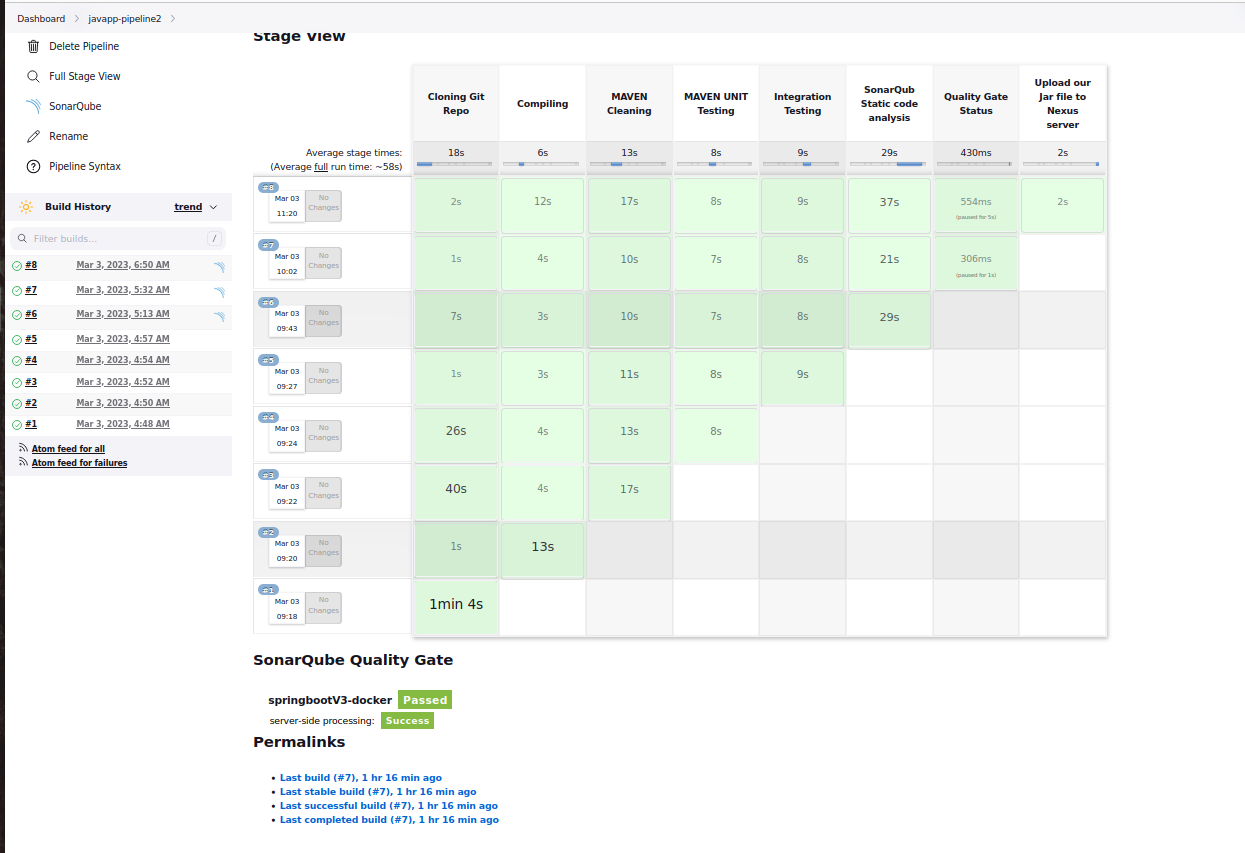Click success status icon for build #2

tap(17, 404)
